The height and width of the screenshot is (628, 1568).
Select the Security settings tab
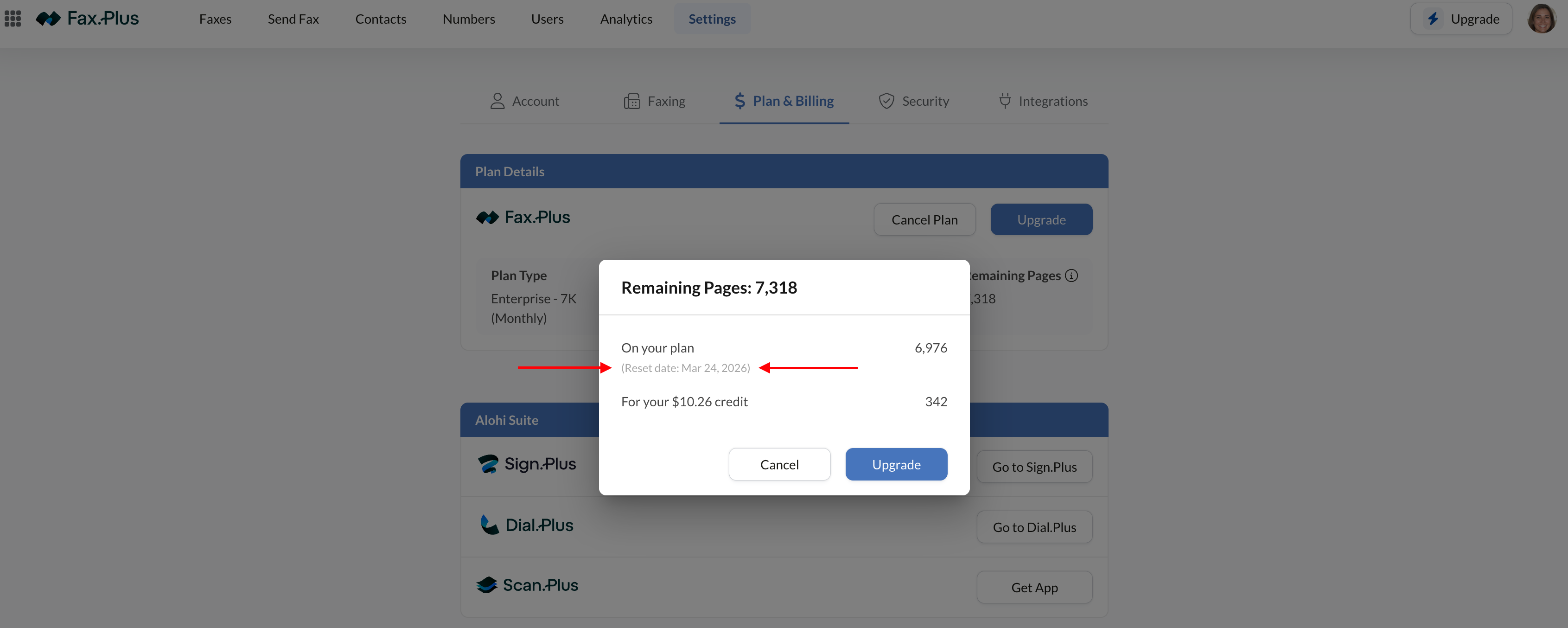(914, 101)
